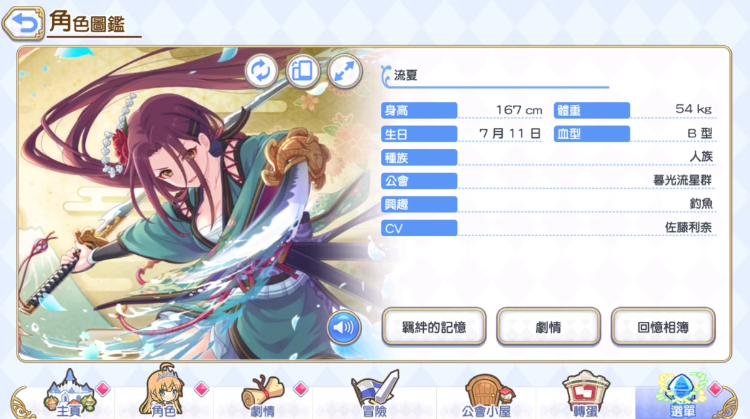Screen dimensions: 750x419
Task: Play the character voice speaker button
Action: click(343, 327)
